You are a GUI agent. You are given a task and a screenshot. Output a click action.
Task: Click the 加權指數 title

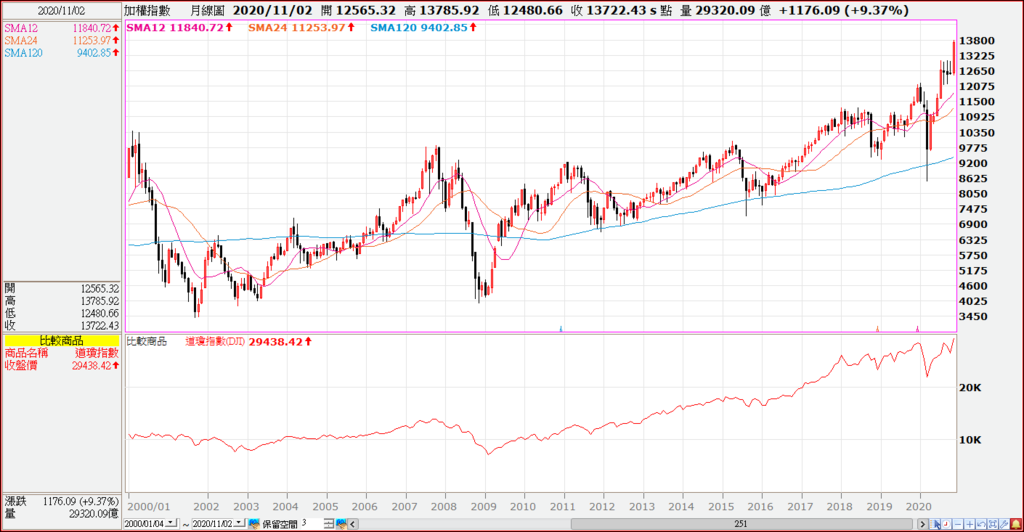click(148, 10)
